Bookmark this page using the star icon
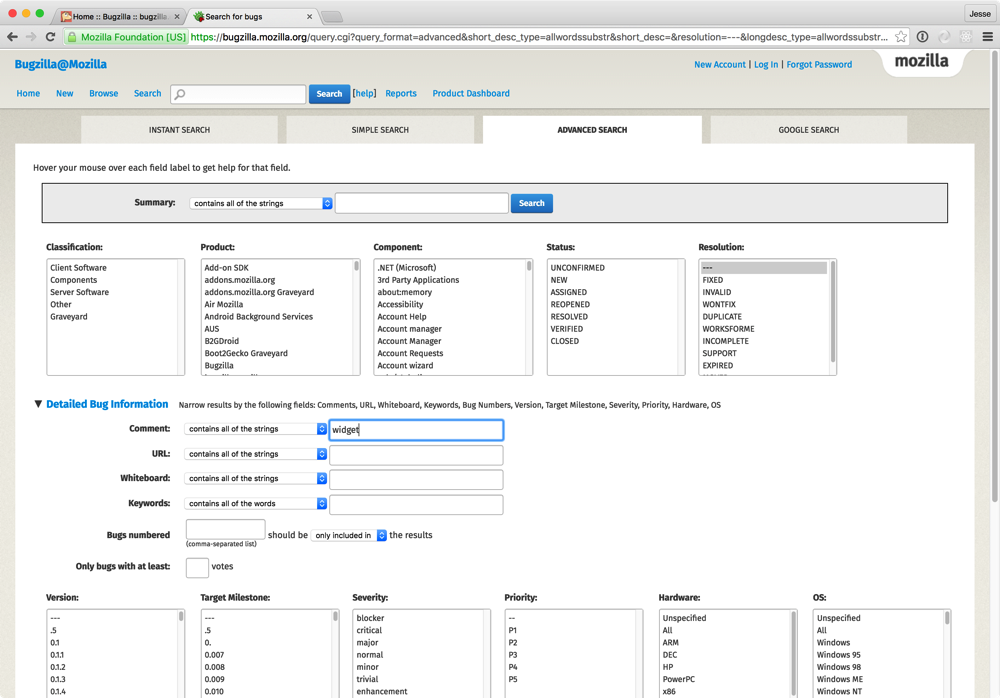 tap(901, 37)
